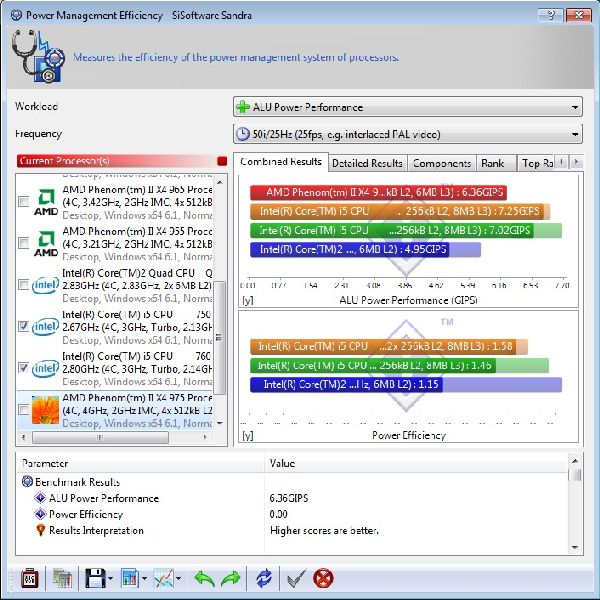
Task: Enable the AMD Phenom II X4 965 checkbox
Action: (23, 202)
